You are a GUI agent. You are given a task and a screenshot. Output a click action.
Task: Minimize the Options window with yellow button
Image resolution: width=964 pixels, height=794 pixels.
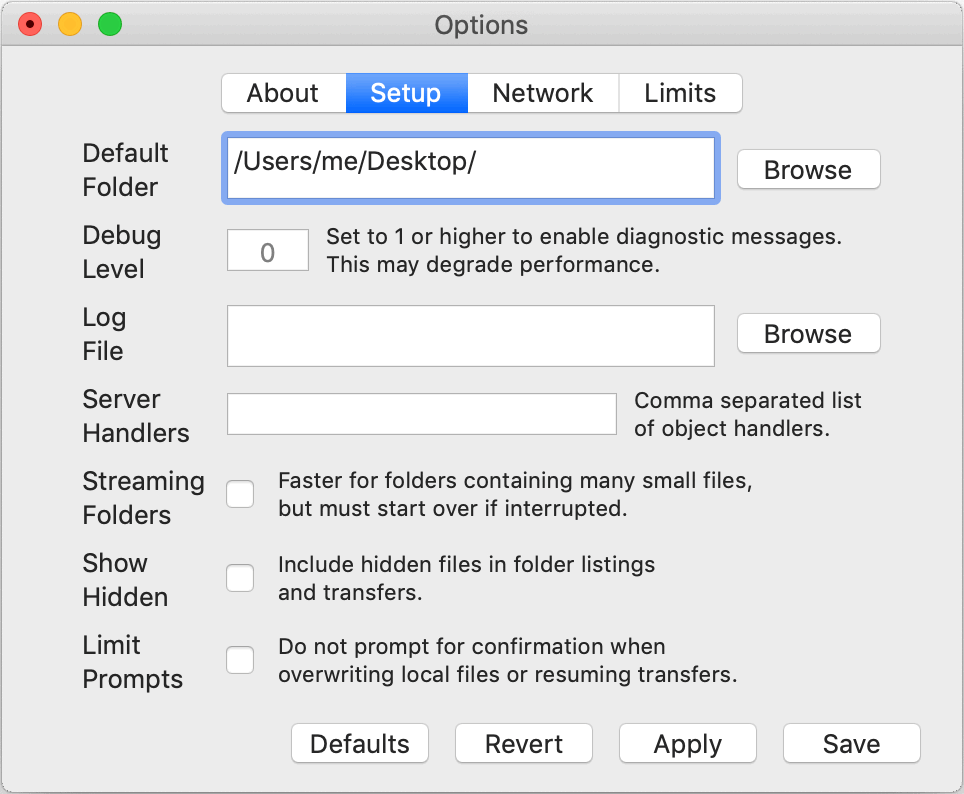[x=70, y=24]
